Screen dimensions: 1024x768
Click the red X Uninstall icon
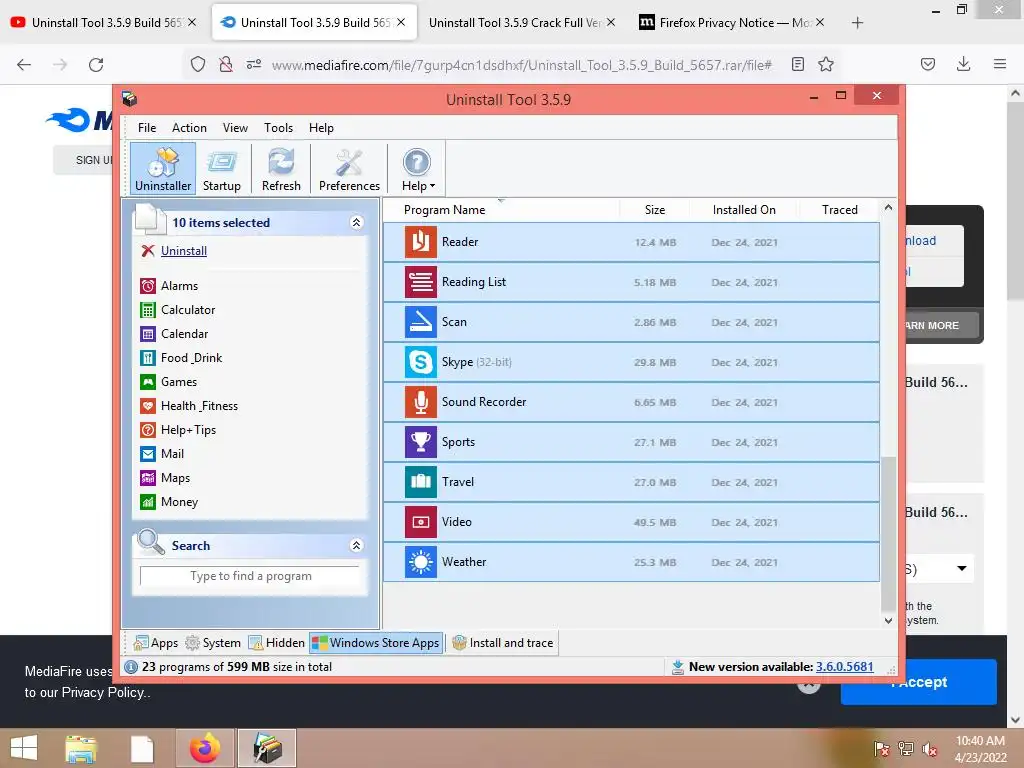click(148, 251)
